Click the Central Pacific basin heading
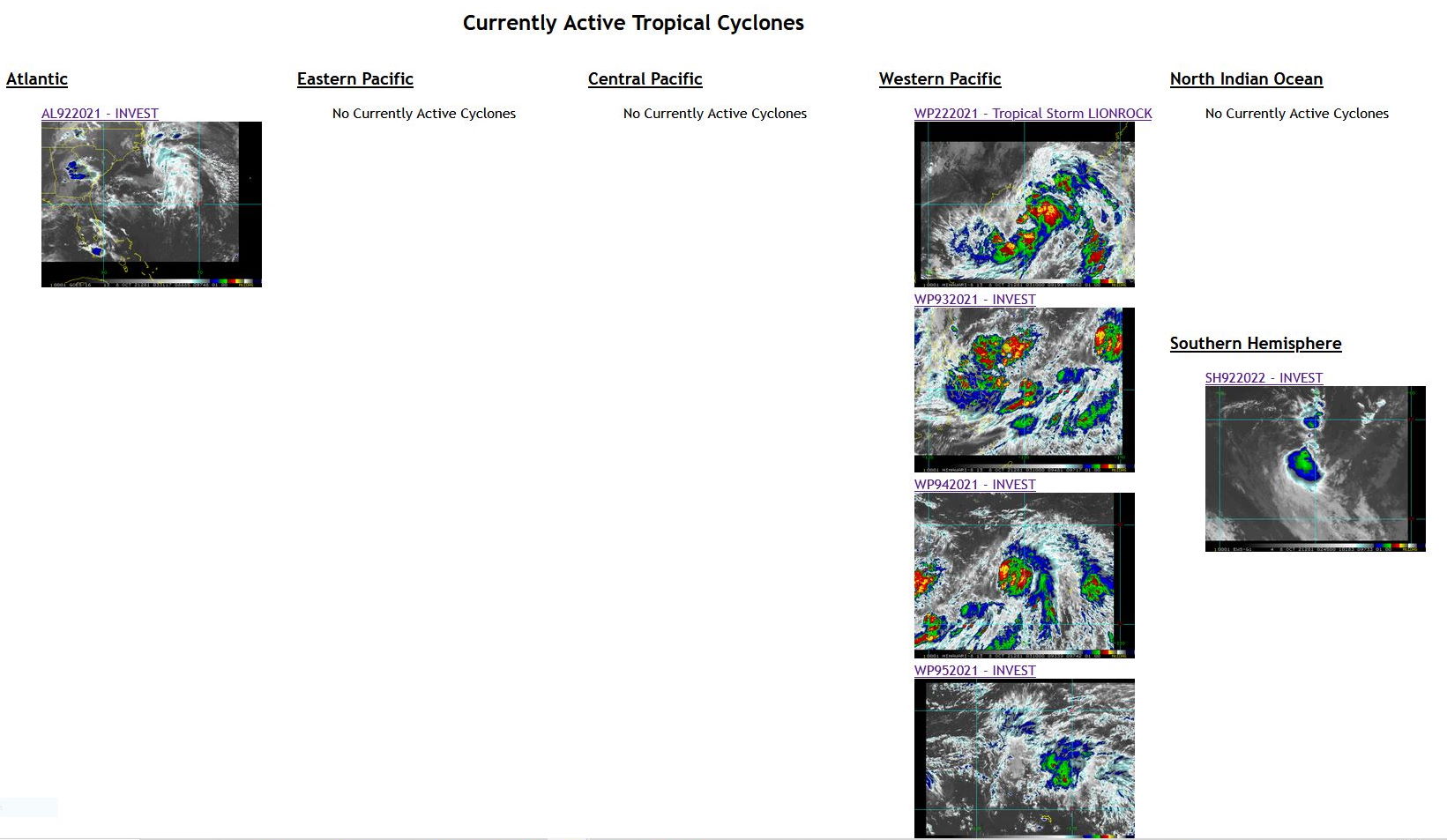This screenshot has height=840, width=1447. [x=645, y=79]
